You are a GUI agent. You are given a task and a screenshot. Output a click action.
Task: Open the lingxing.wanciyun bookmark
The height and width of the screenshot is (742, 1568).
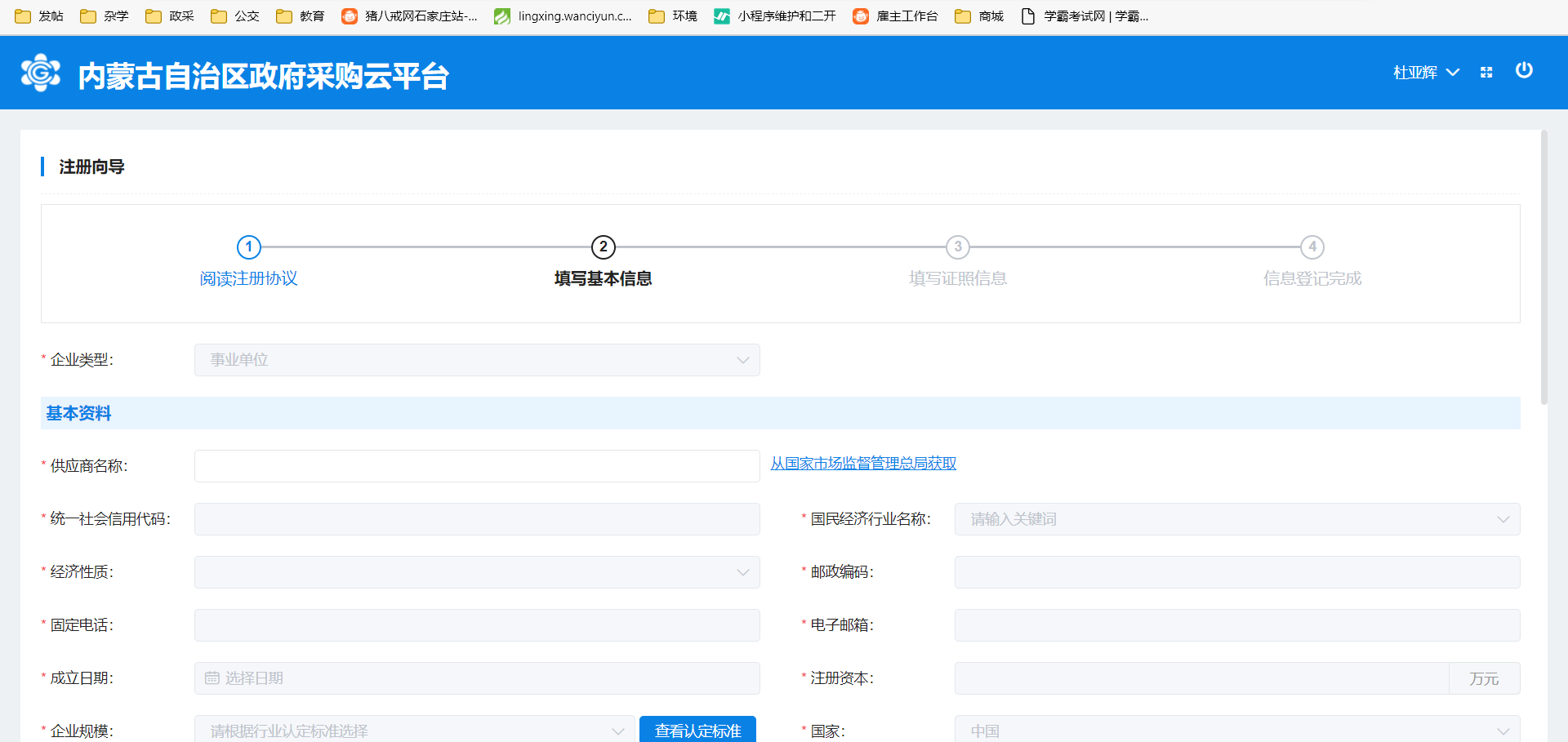[563, 16]
